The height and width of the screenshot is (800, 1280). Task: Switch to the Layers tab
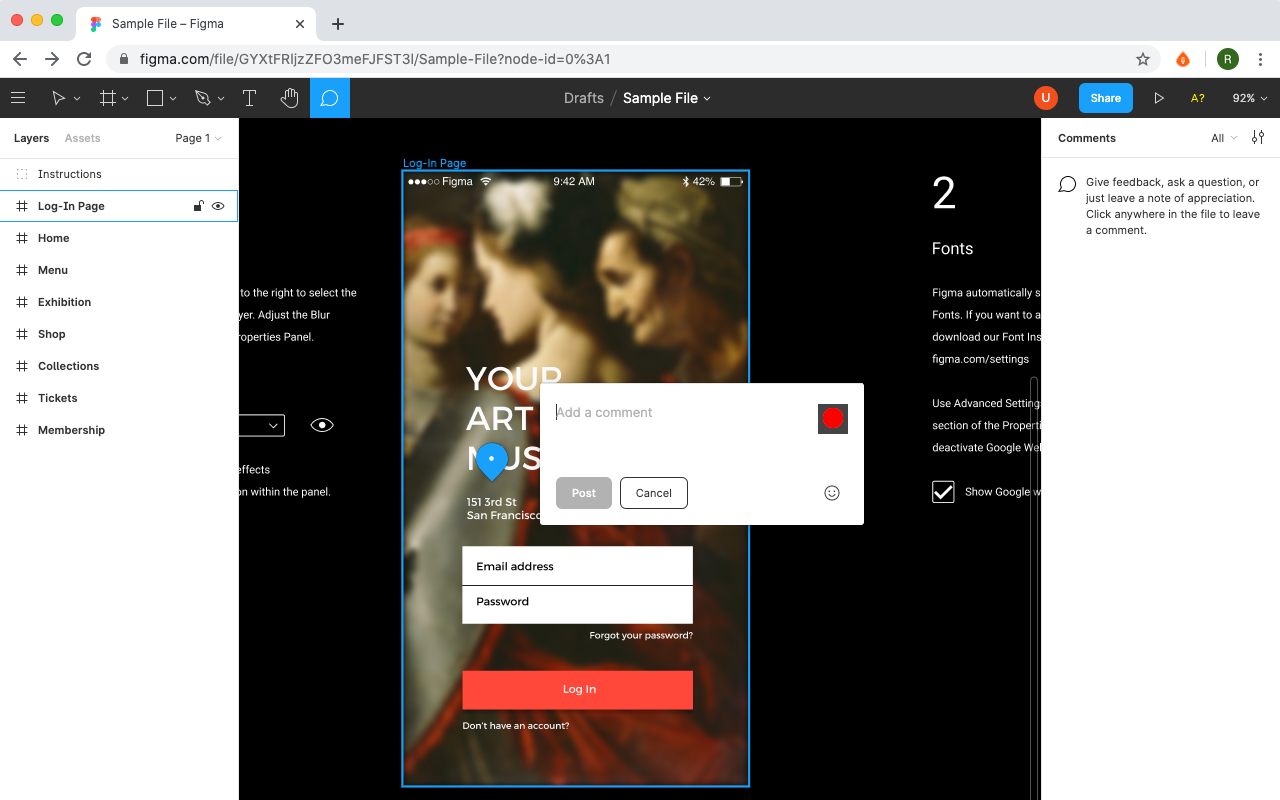pos(31,138)
